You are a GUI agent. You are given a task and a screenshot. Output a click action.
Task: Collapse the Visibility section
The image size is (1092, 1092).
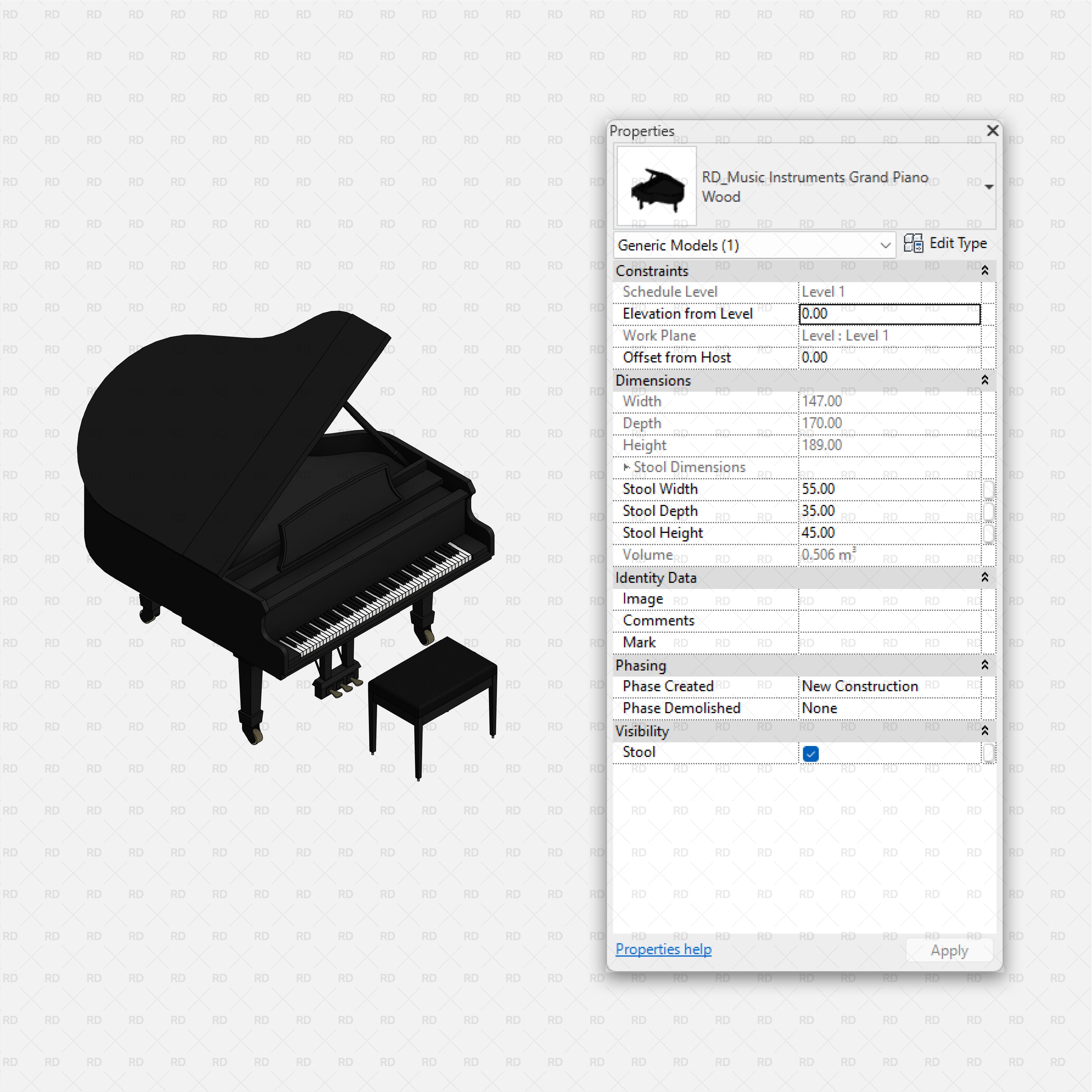pyautogui.click(x=985, y=730)
